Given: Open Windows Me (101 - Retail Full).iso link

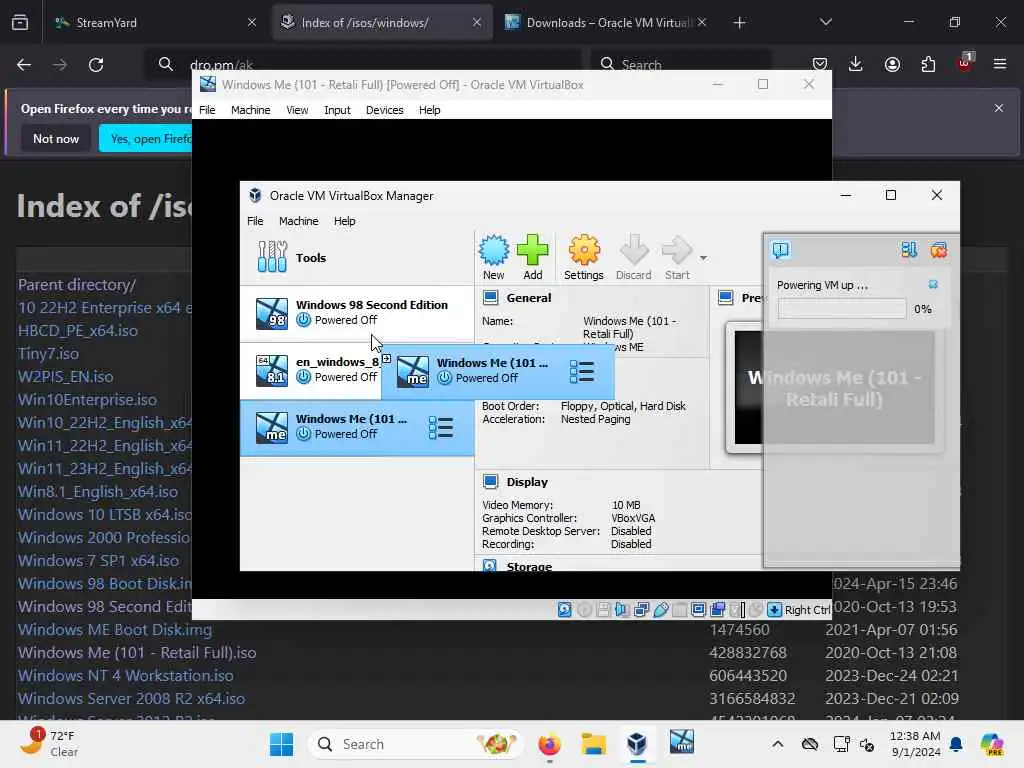Looking at the screenshot, I should tap(136, 652).
